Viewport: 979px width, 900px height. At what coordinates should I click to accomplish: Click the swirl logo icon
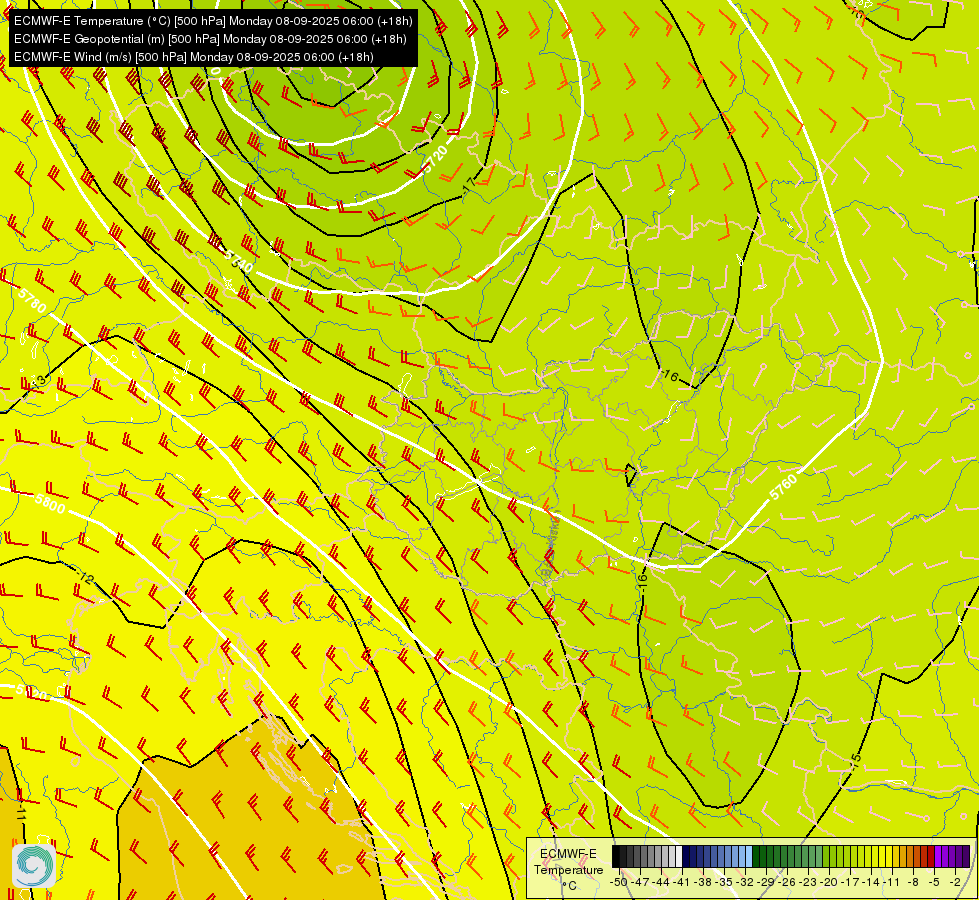pyautogui.click(x=33, y=866)
